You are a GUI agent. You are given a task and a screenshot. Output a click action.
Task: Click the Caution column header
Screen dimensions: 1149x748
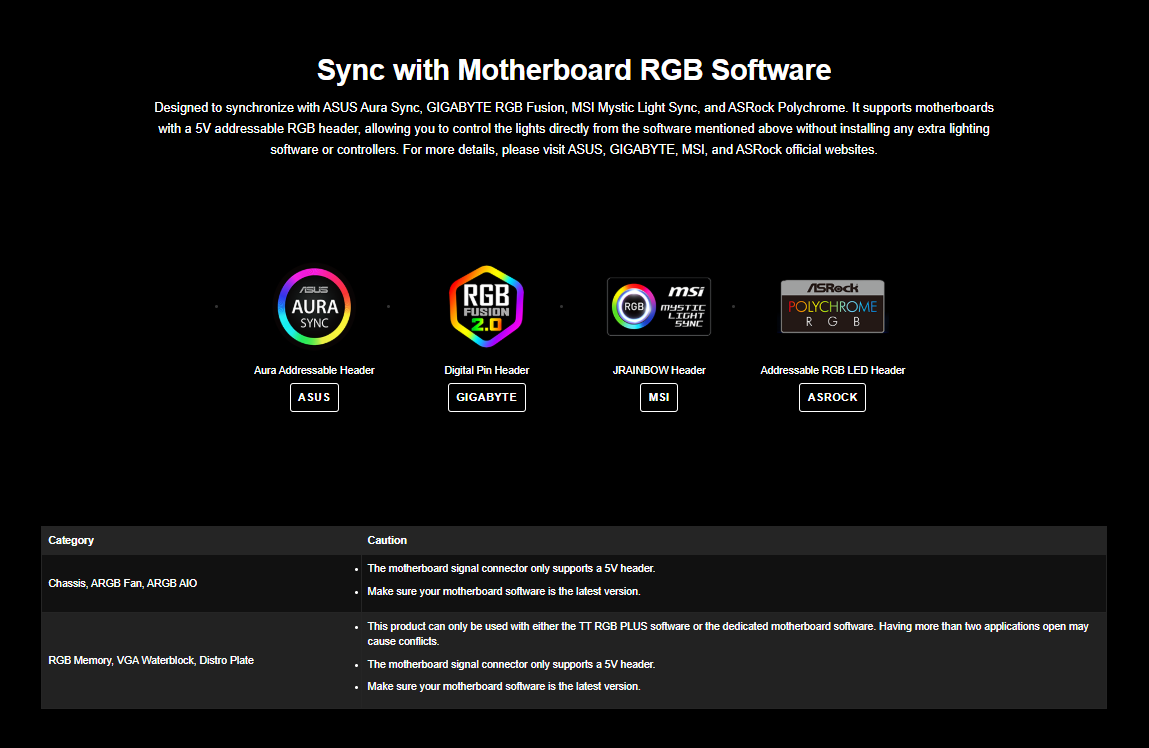pos(387,540)
